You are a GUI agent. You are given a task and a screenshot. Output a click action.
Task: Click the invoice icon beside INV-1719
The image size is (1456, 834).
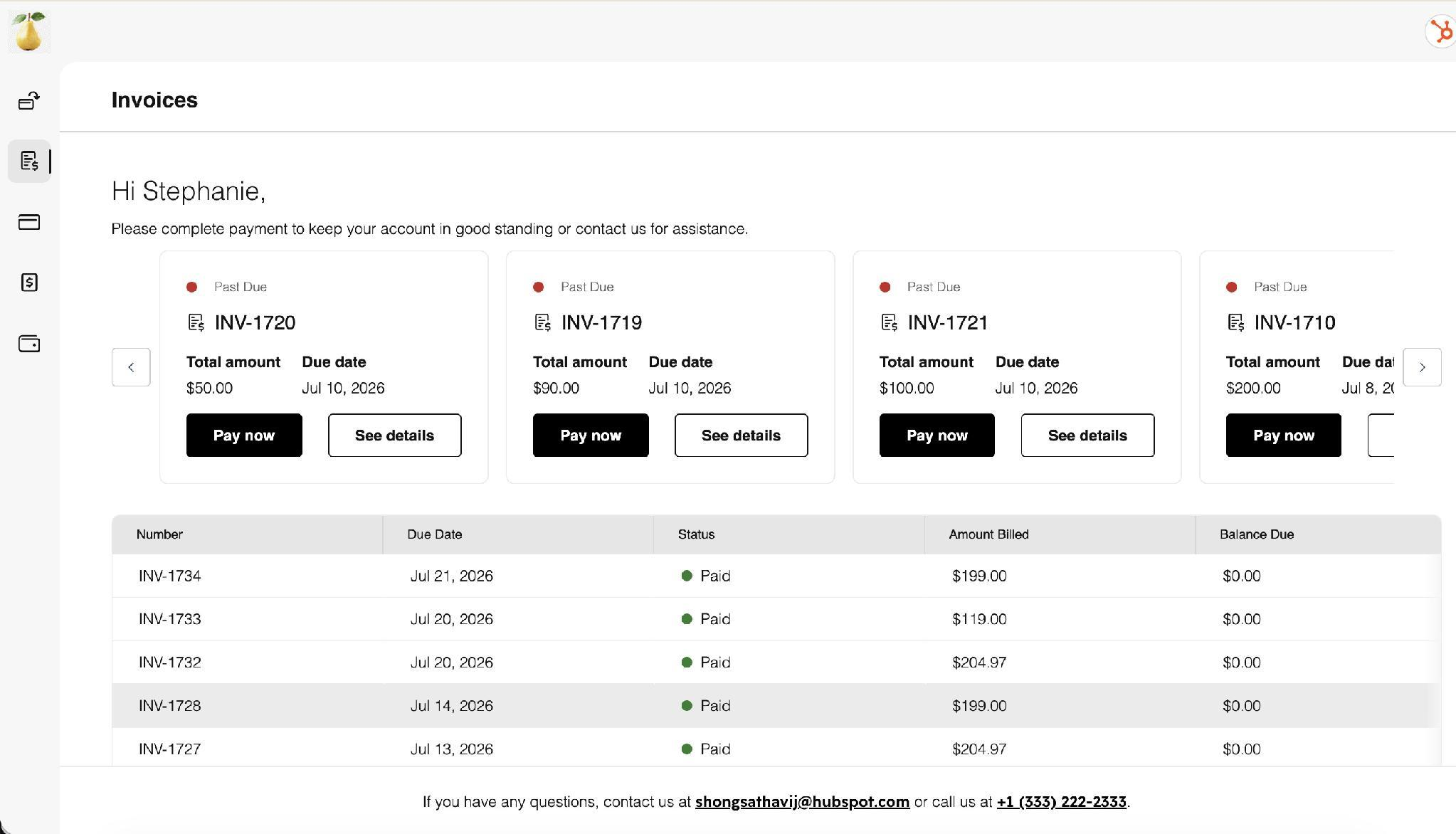(542, 322)
